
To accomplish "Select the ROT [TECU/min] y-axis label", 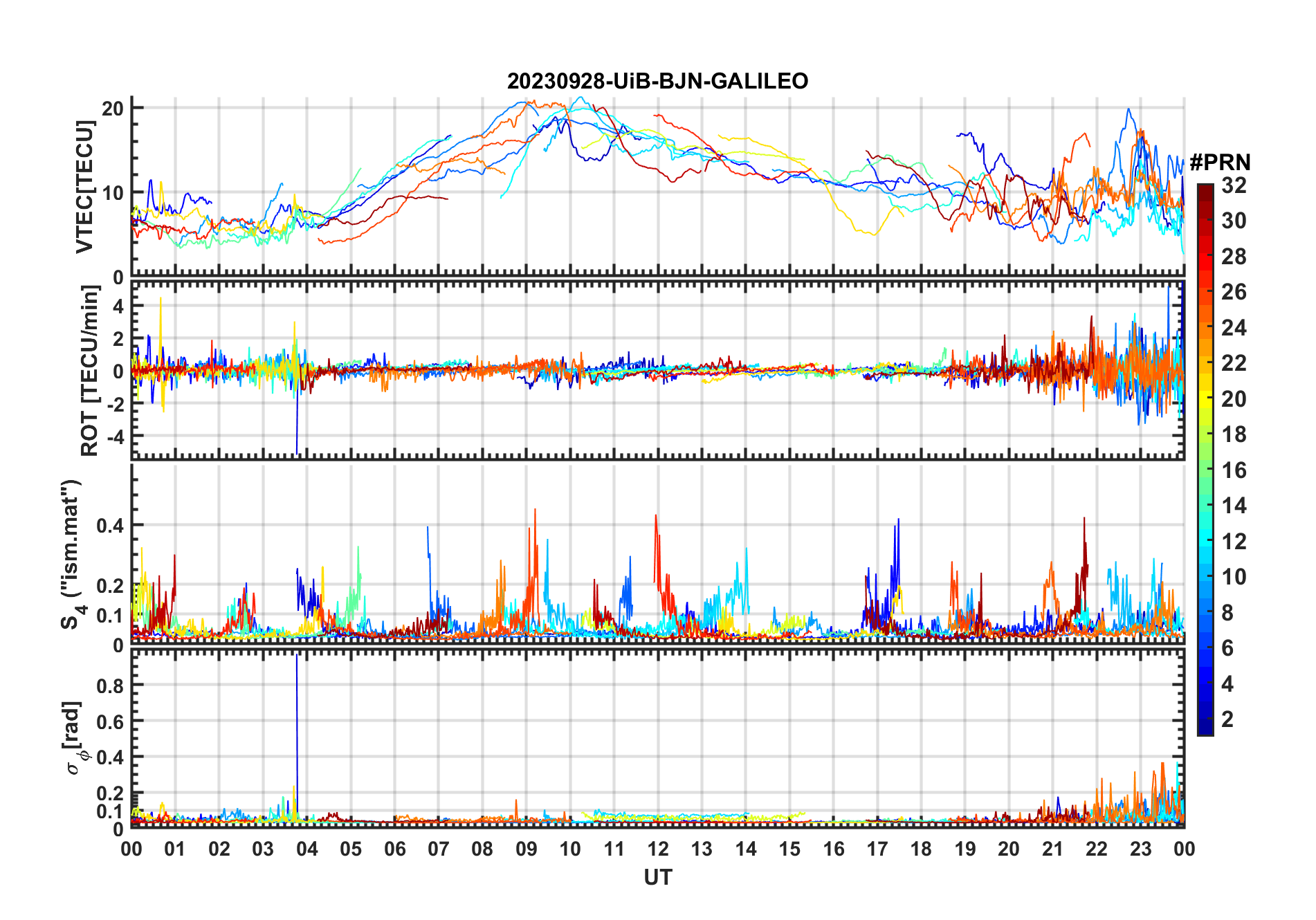I will pos(90,371).
